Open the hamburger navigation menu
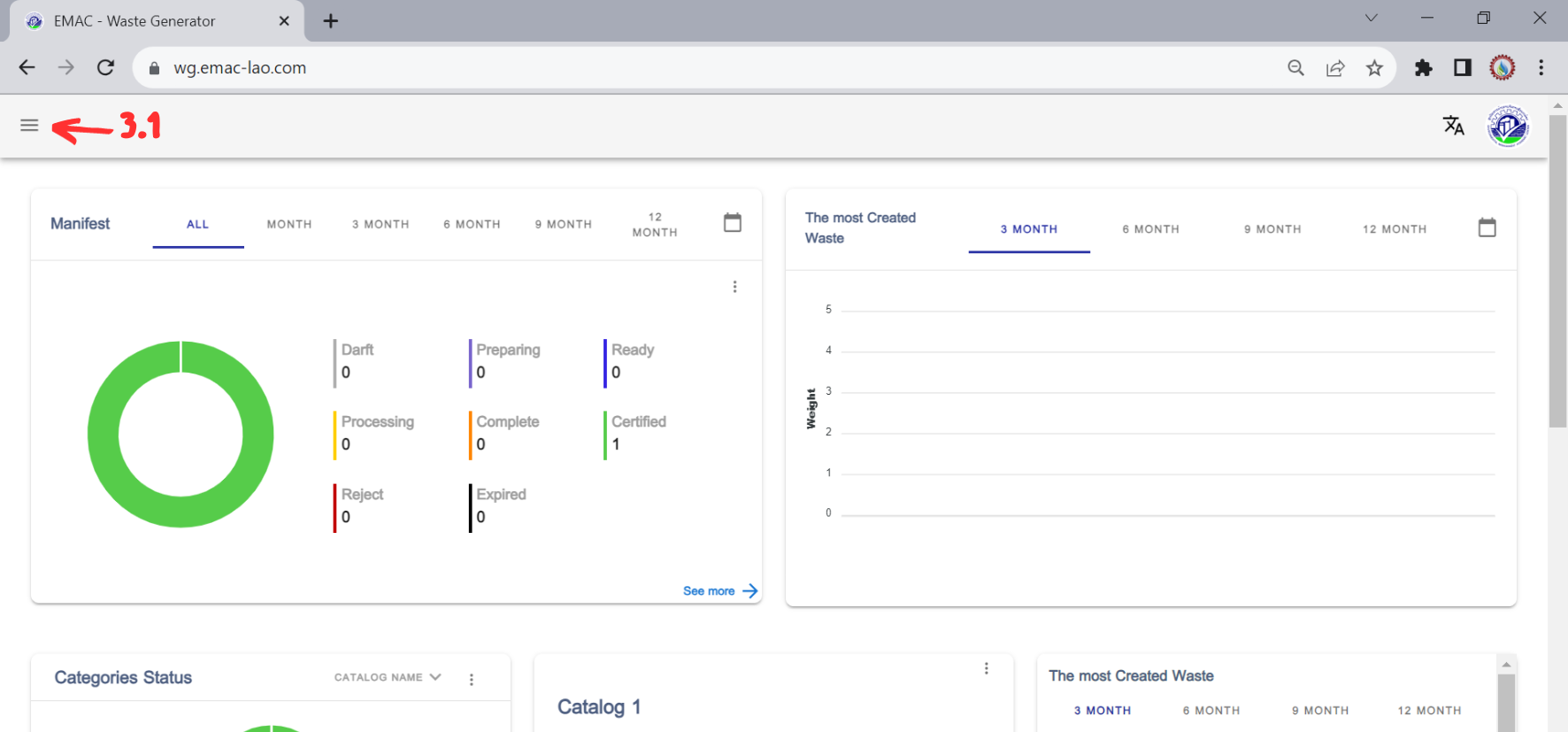This screenshot has height=732, width=1568. click(x=29, y=126)
